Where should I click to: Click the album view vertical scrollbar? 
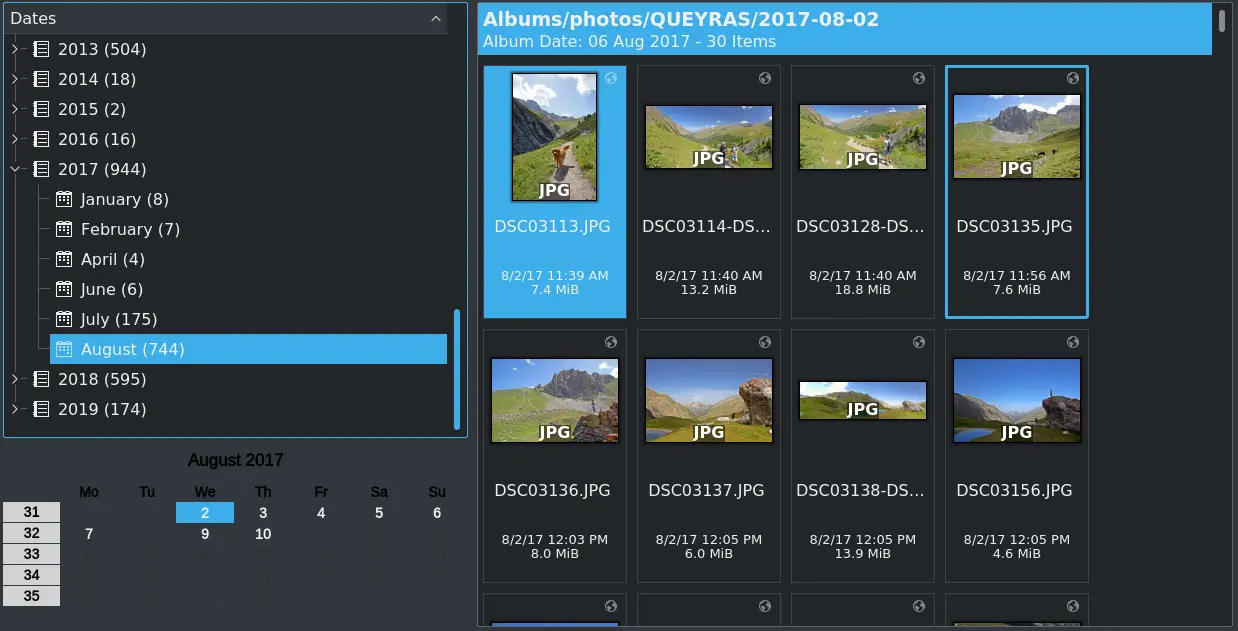point(1221,22)
